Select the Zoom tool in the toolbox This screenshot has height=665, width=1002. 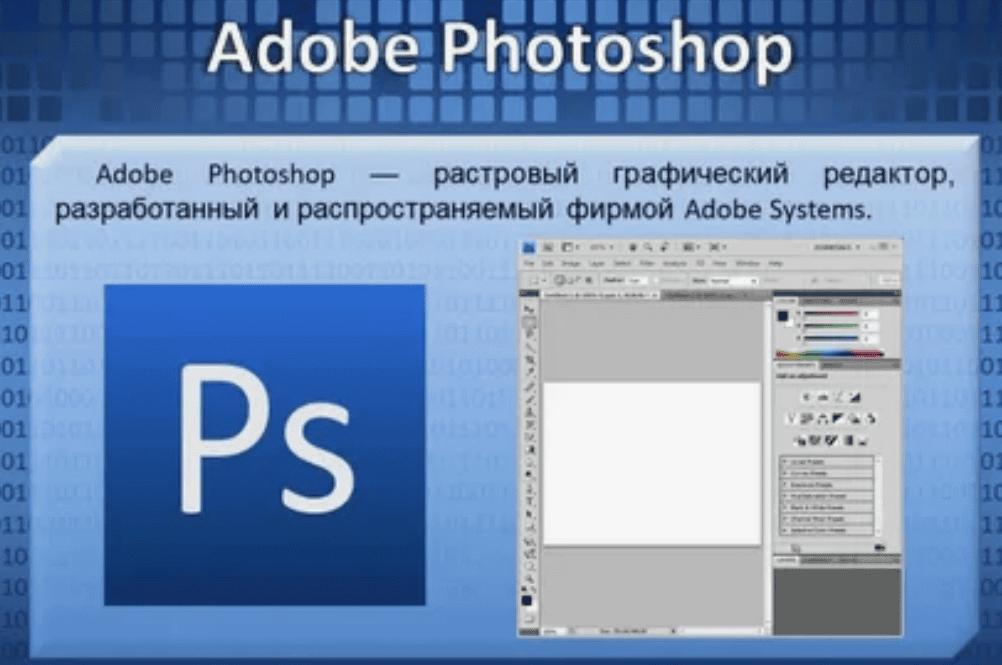click(530, 578)
